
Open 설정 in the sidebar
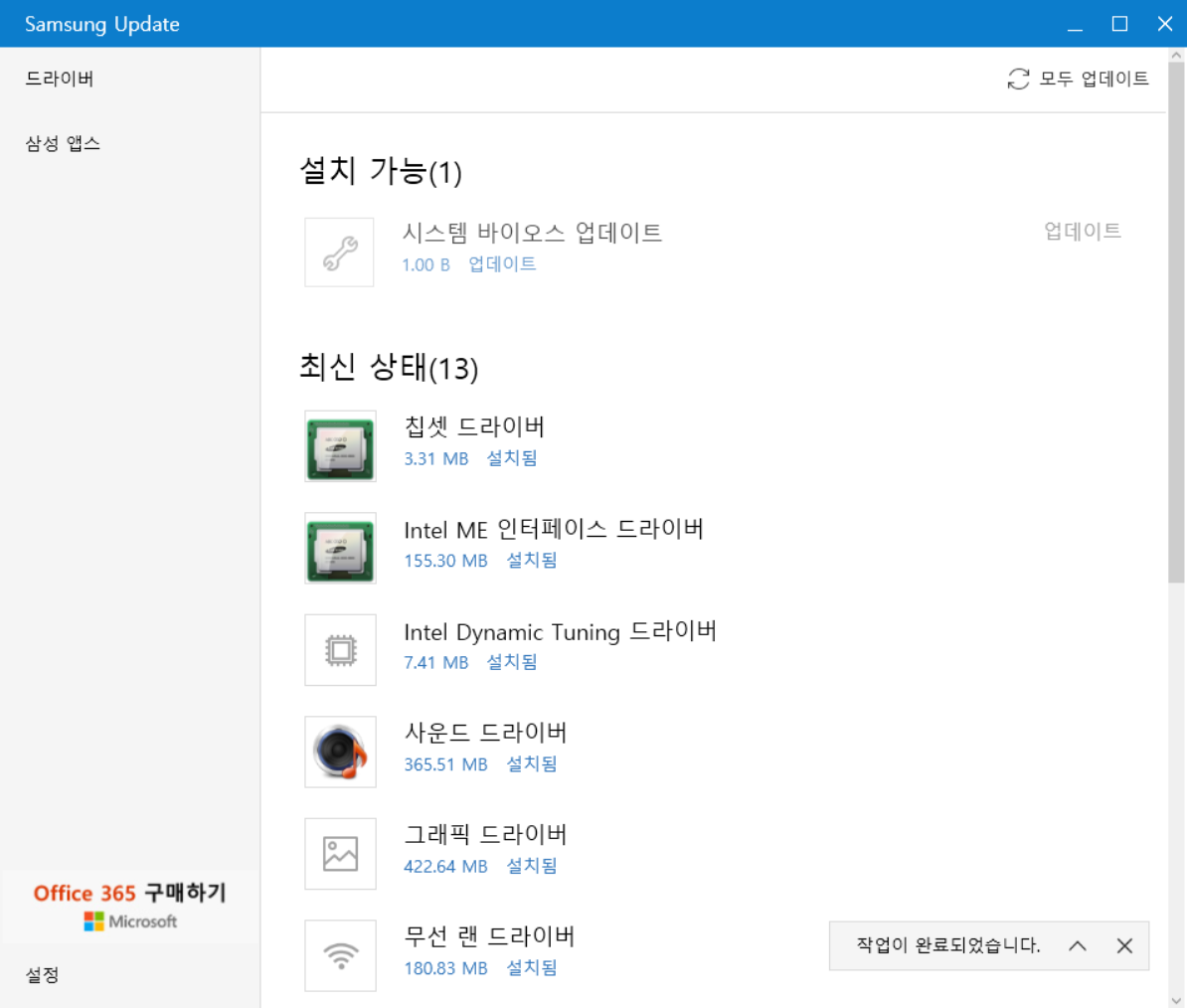click(43, 975)
